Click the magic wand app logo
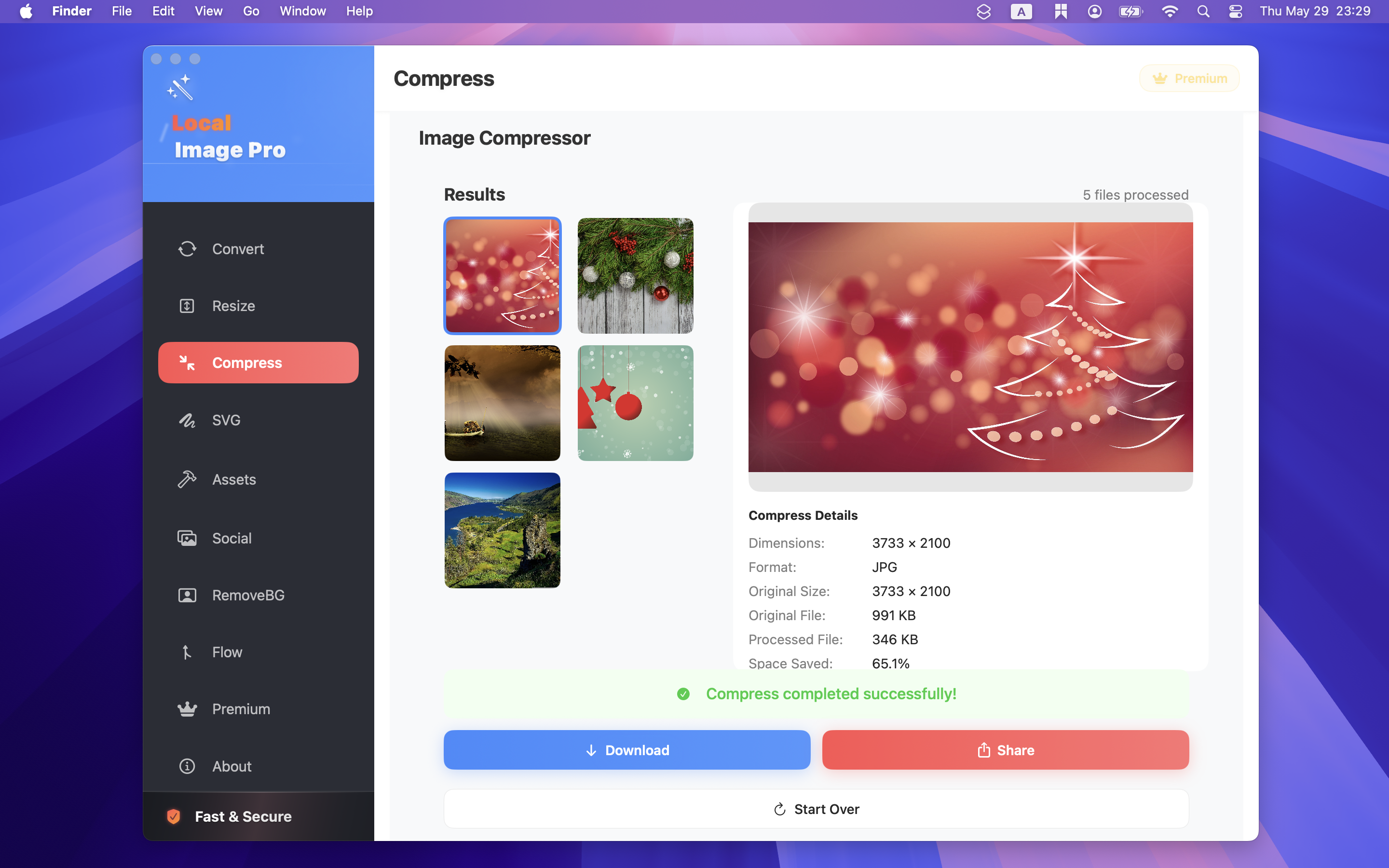This screenshot has height=868, width=1389. (180, 87)
